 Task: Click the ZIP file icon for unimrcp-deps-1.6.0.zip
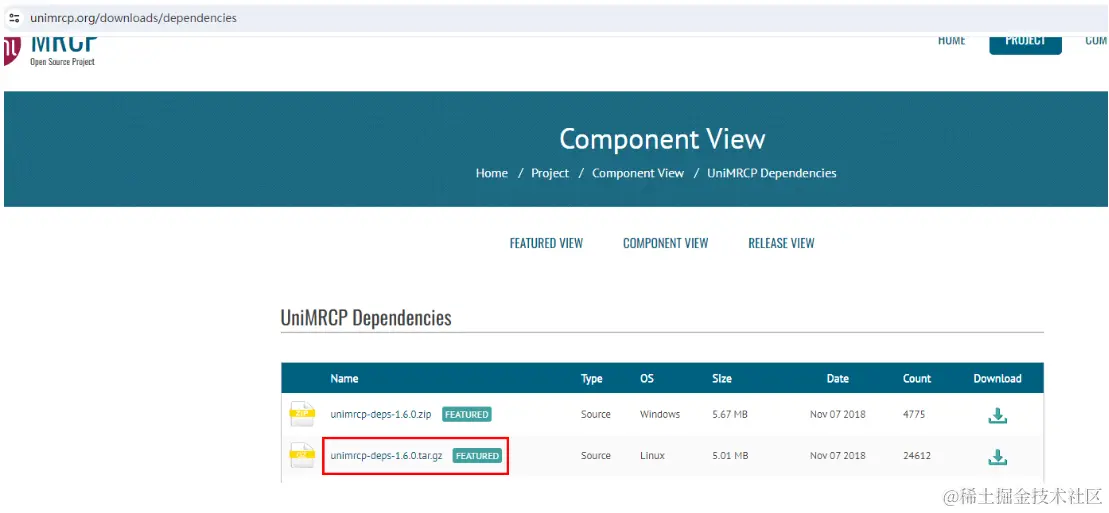302,414
